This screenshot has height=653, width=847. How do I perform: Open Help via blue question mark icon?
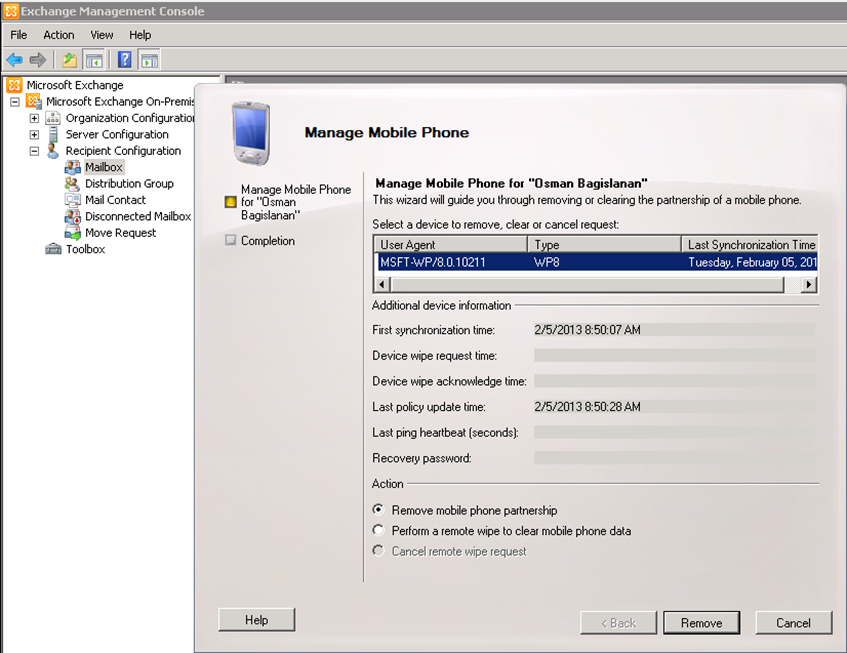pyautogui.click(x=125, y=60)
